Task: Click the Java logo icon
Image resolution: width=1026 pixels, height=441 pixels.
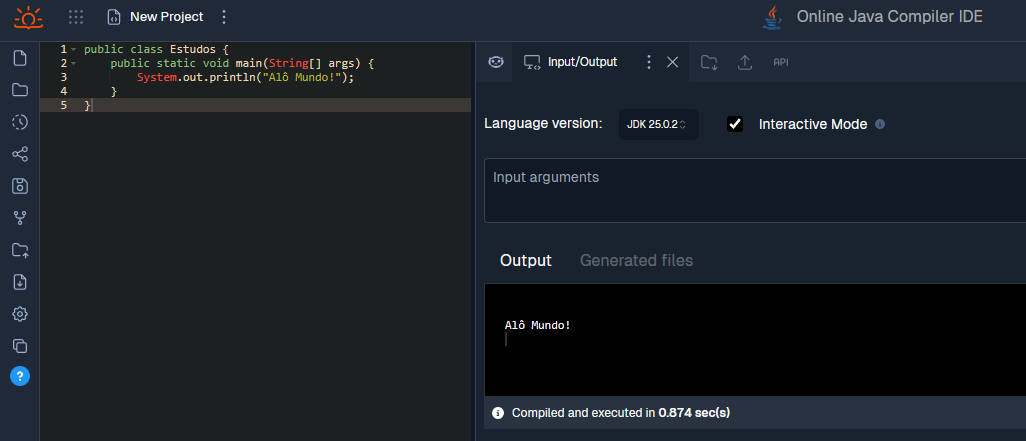Action: coord(773,18)
